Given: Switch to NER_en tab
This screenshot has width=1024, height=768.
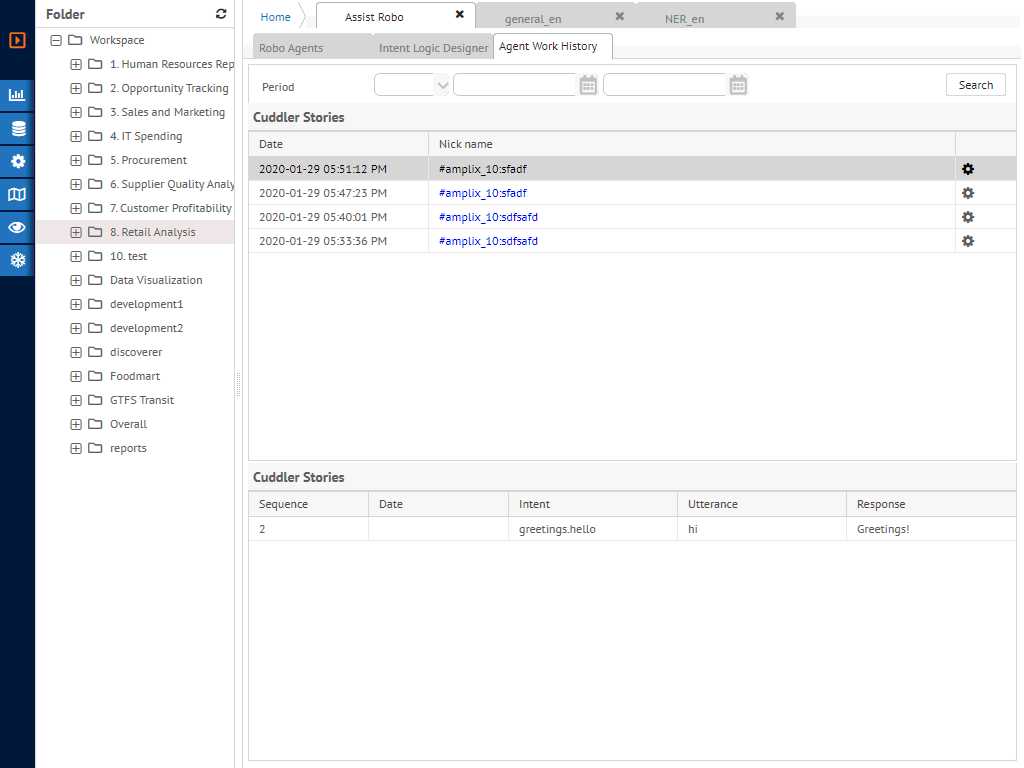Looking at the screenshot, I should 684,19.
